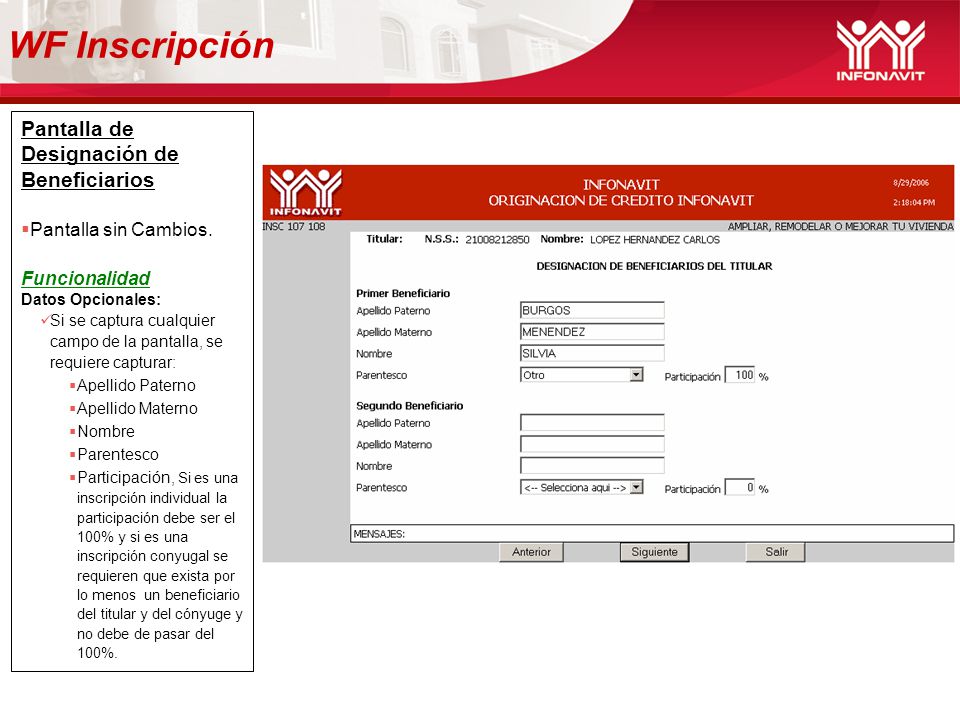
Task: Click the name LOPEZ HERNANDEZ CARLOS
Action: click(654, 239)
